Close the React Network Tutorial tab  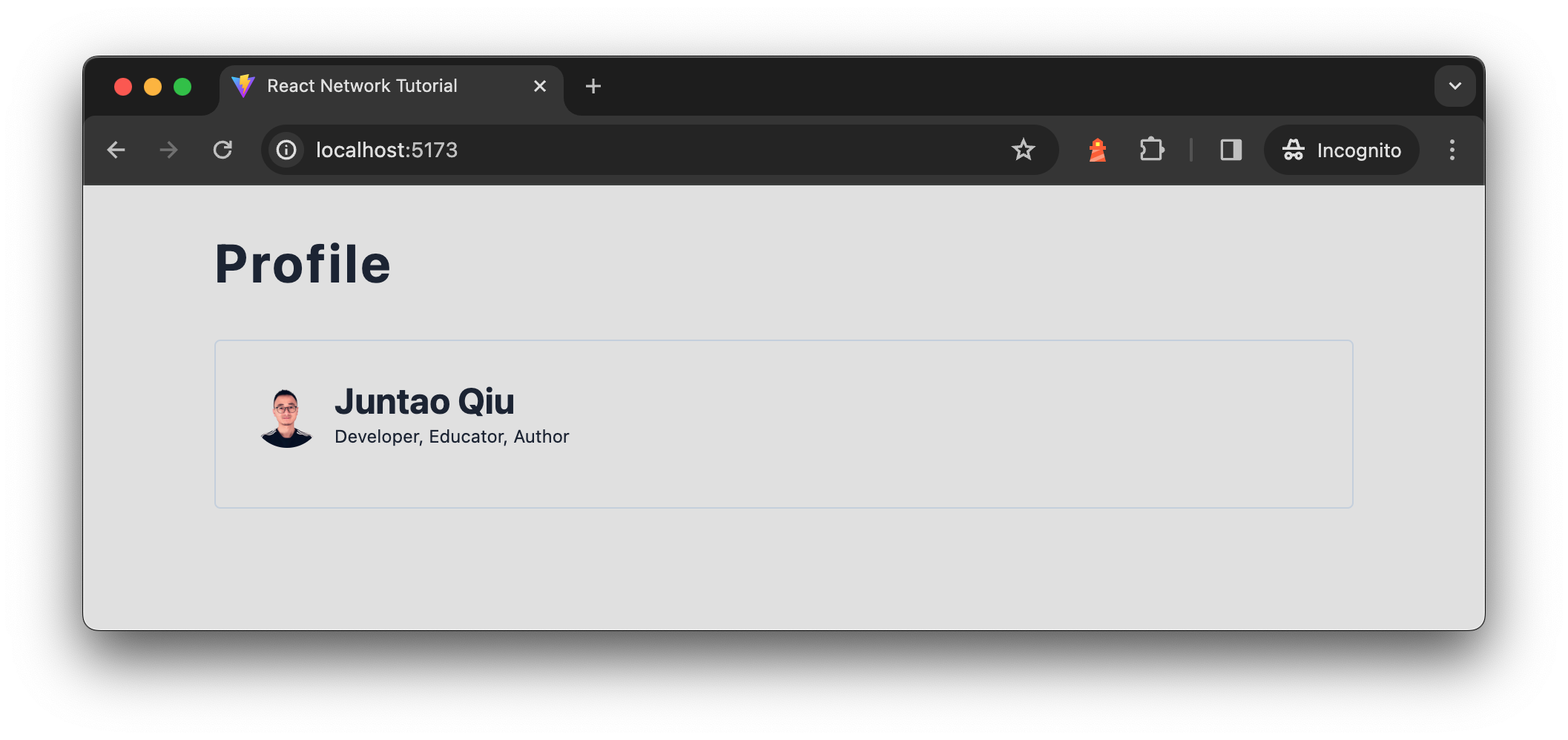(x=539, y=86)
